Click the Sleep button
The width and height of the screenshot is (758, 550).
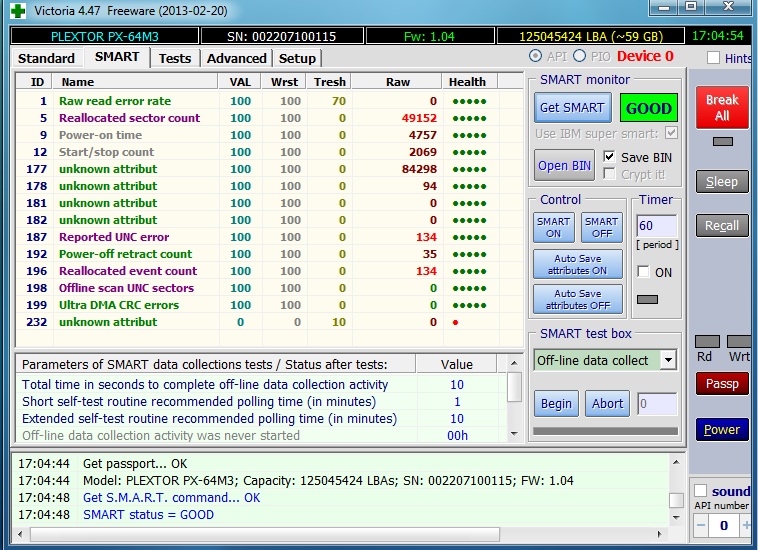tap(722, 182)
